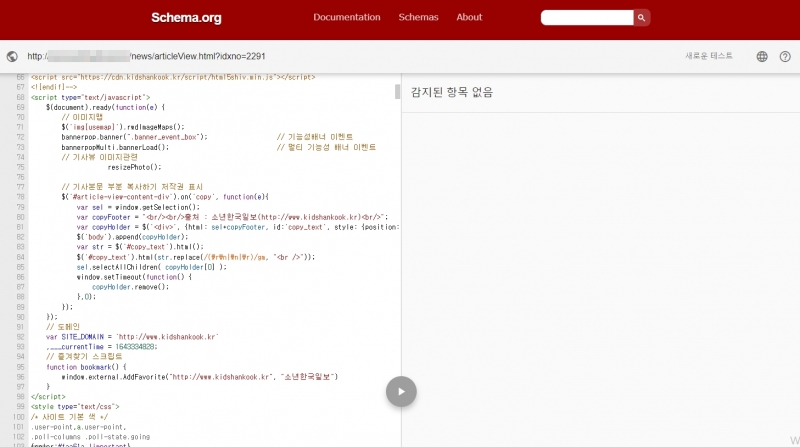Click the red search magnifier button
Screen dimensions: 800x447
641,17
